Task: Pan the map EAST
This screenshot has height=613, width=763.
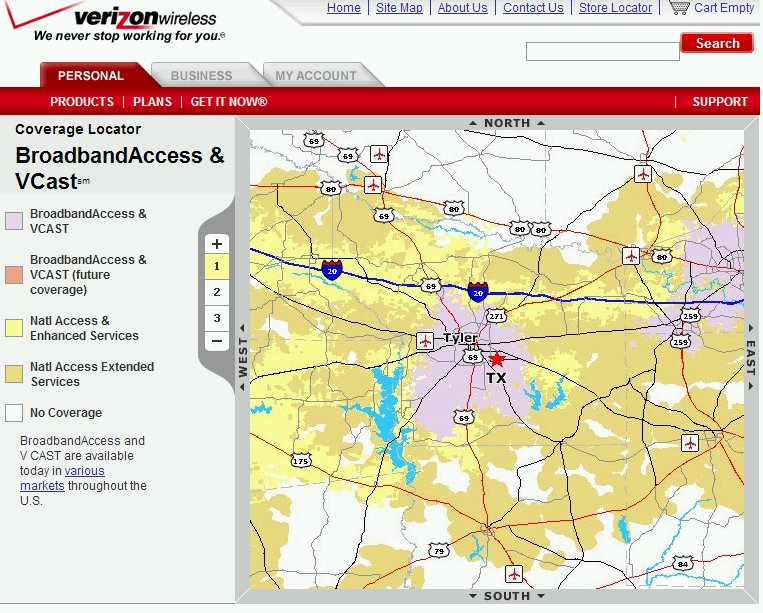Action: [751, 357]
